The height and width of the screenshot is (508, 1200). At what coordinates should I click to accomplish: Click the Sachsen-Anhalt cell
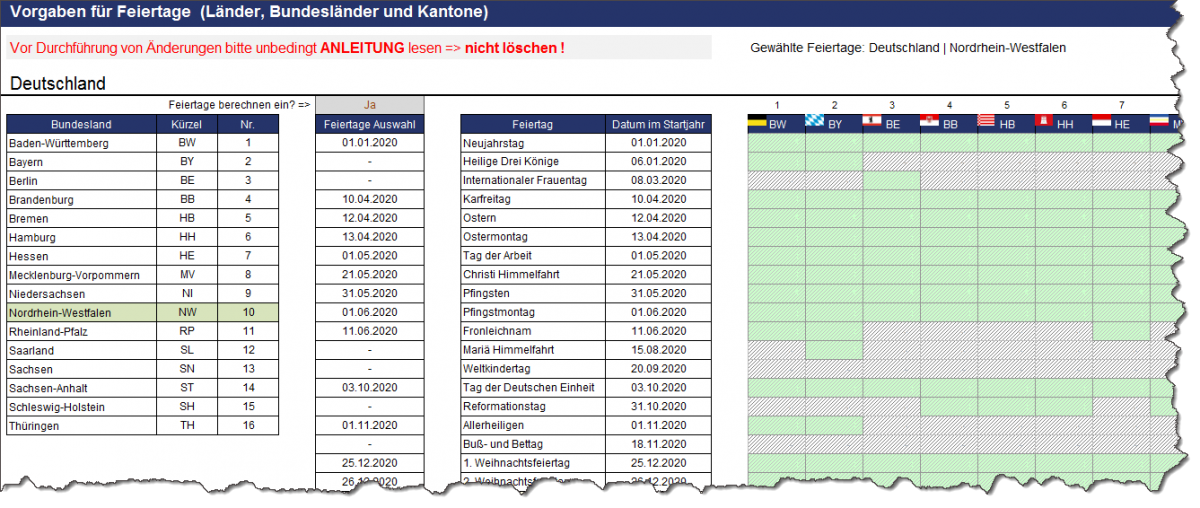[82, 389]
